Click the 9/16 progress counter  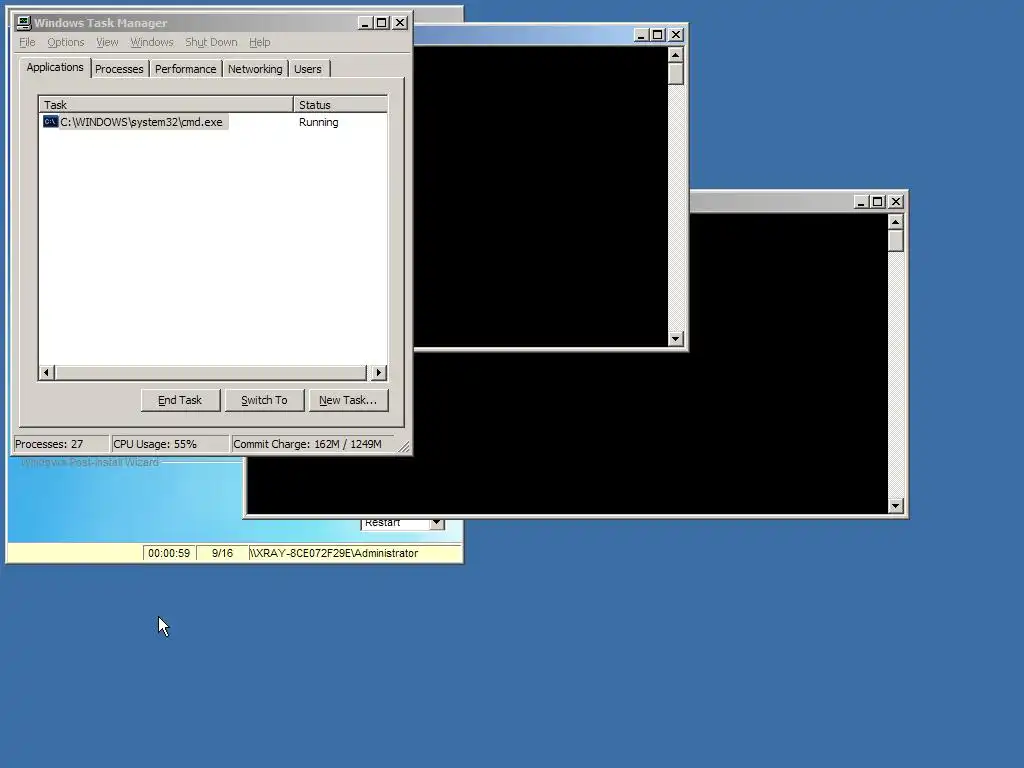pyautogui.click(x=222, y=553)
